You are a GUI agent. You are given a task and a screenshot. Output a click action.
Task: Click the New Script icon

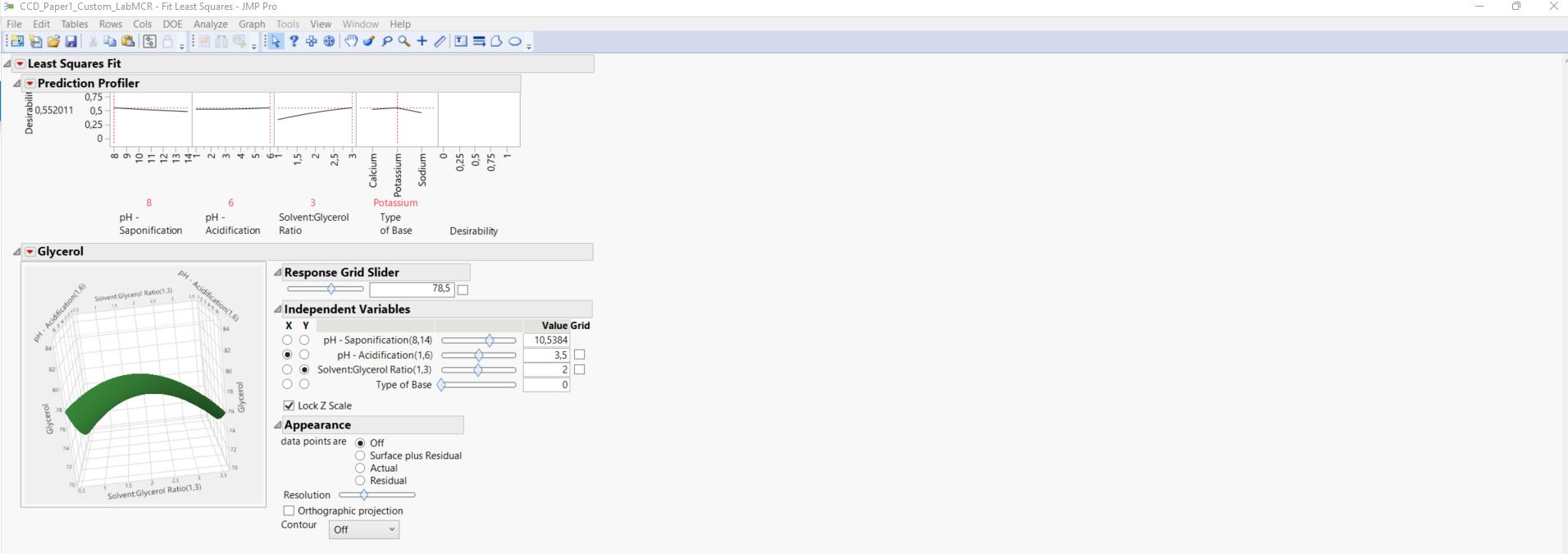(35, 41)
